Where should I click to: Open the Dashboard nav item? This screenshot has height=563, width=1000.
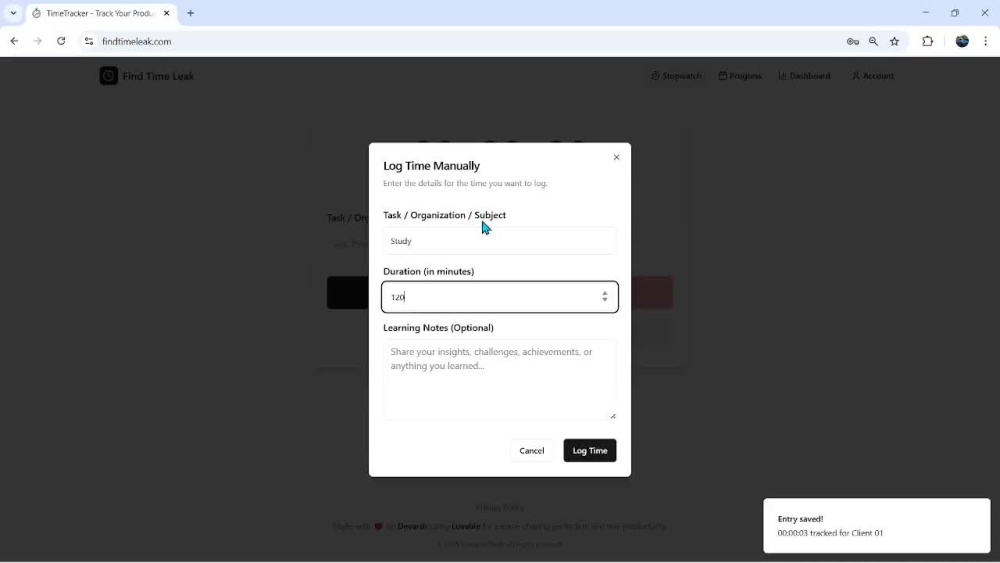click(804, 76)
